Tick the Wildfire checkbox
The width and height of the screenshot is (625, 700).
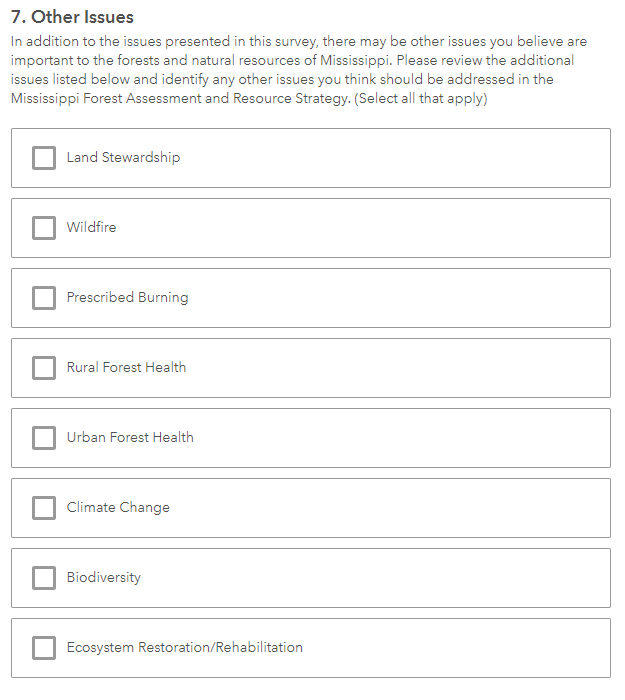click(x=44, y=228)
